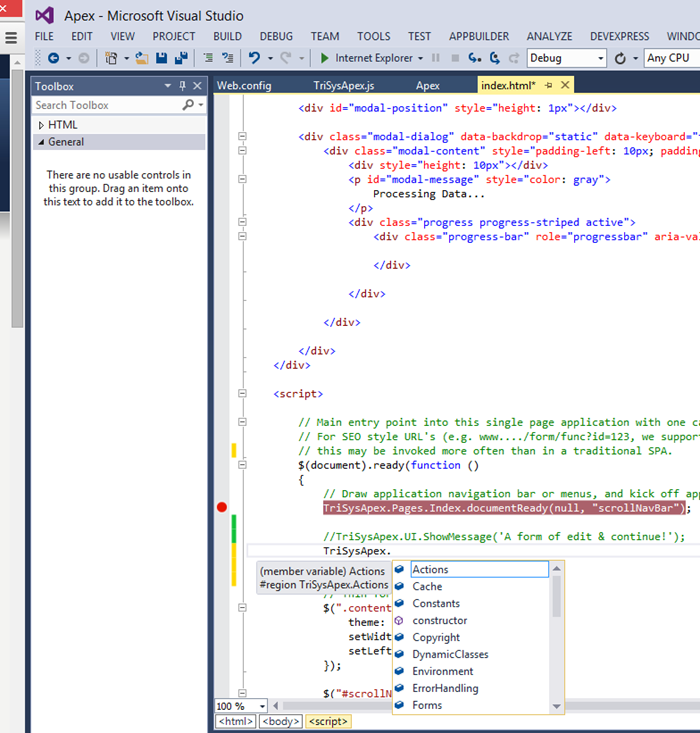This screenshot has height=733, width=700.
Task: Open the Undo history dropdown arrow
Action: pyautogui.click(x=270, y=58)
